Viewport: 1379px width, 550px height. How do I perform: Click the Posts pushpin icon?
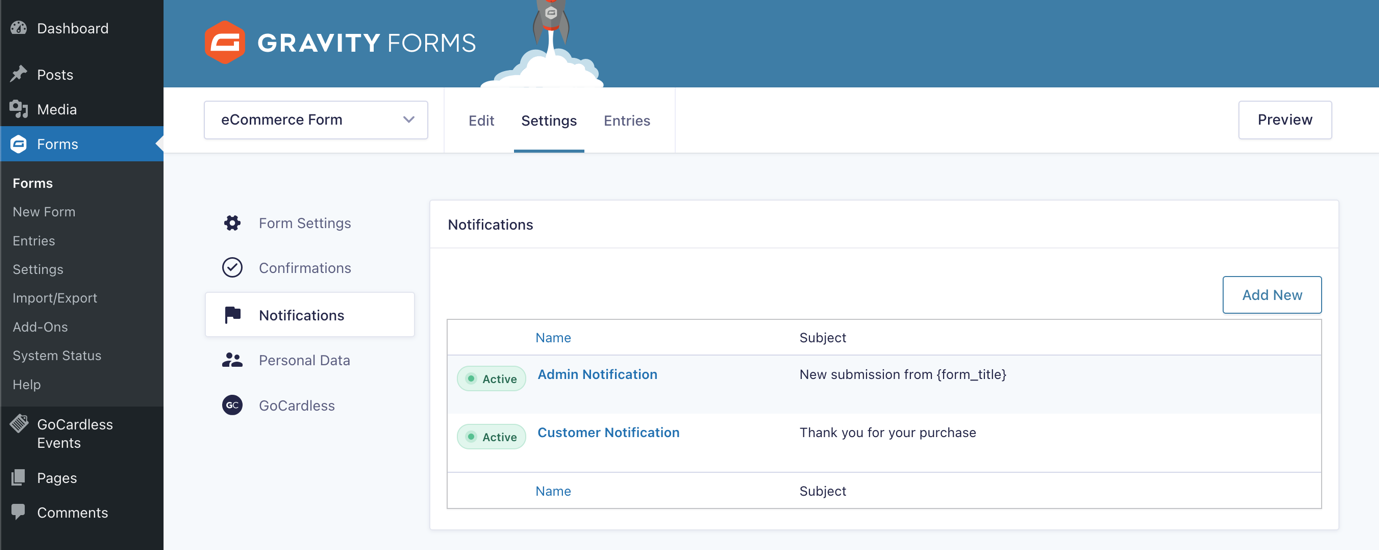tap(19, 74)
